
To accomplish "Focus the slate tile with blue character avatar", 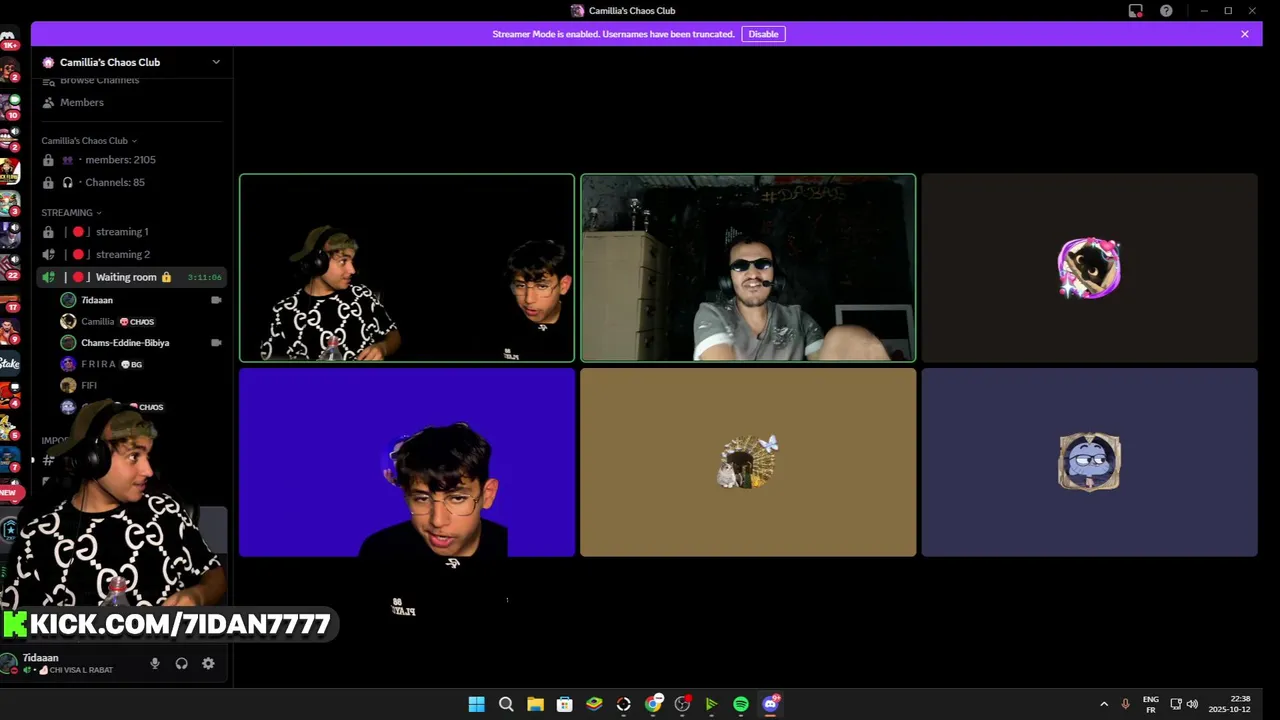I will coord(1089,462).
